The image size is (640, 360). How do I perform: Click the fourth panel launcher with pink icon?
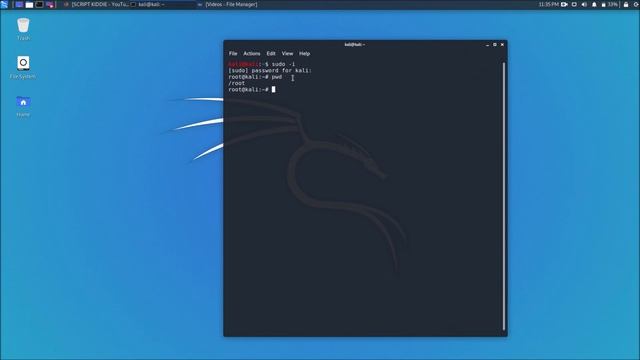click(x=50, y=4)
